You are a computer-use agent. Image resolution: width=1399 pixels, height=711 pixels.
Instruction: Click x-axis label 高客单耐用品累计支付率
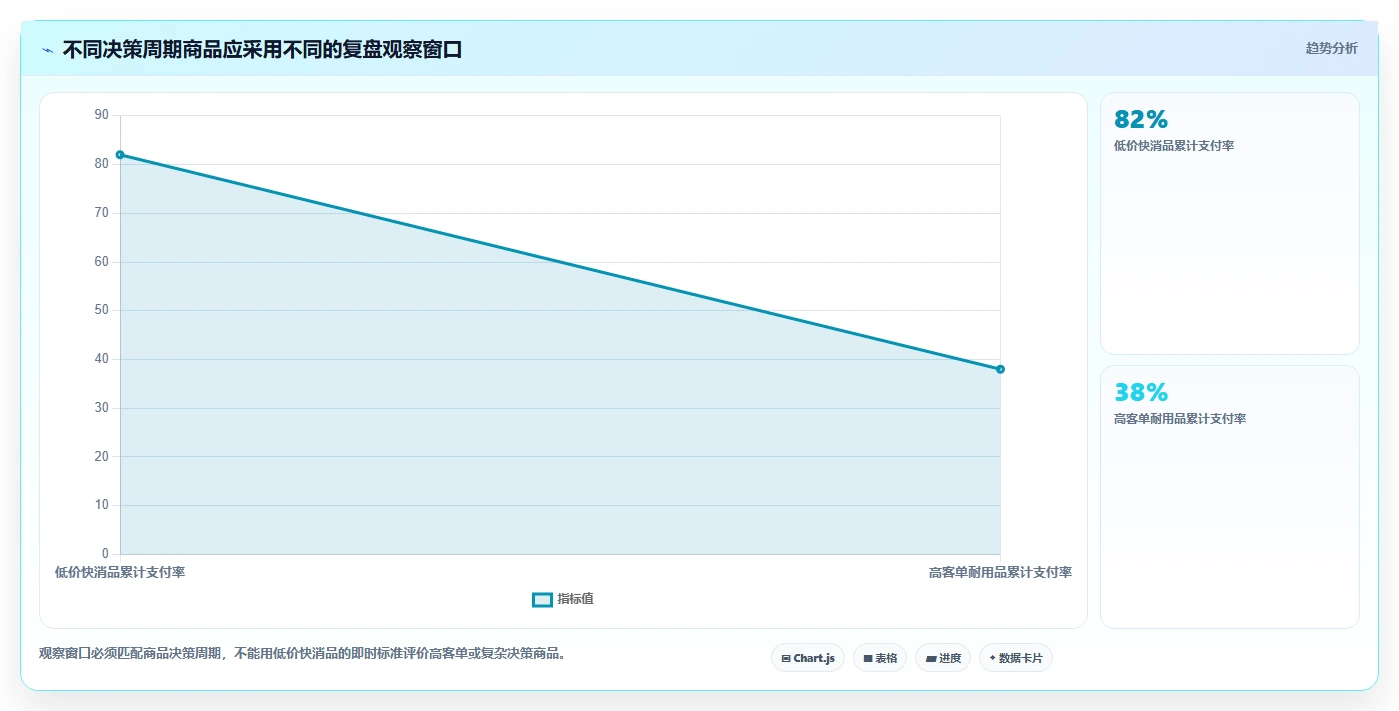1000,572
